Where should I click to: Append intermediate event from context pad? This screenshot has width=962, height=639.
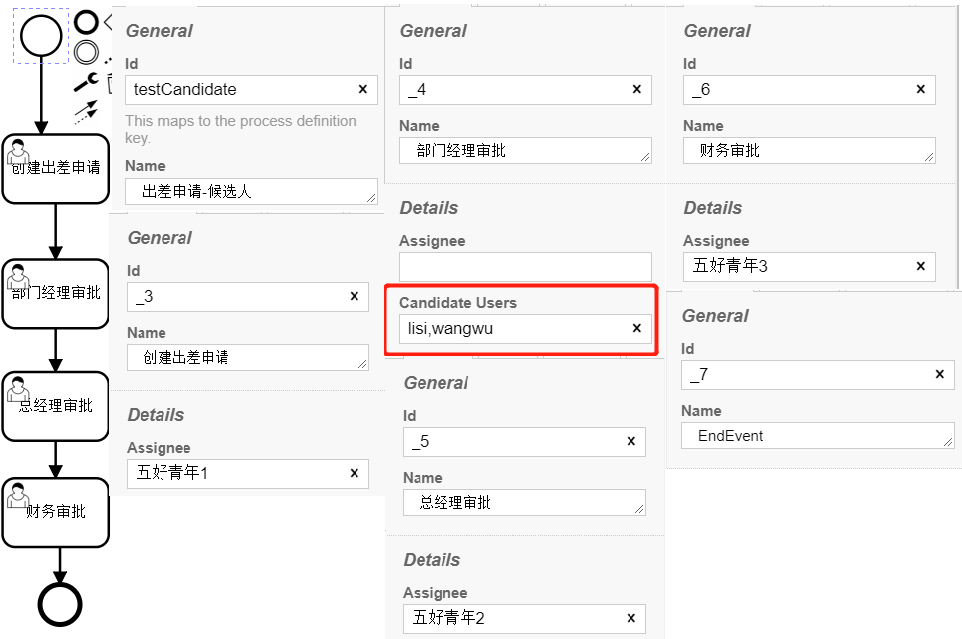point(87,52)
